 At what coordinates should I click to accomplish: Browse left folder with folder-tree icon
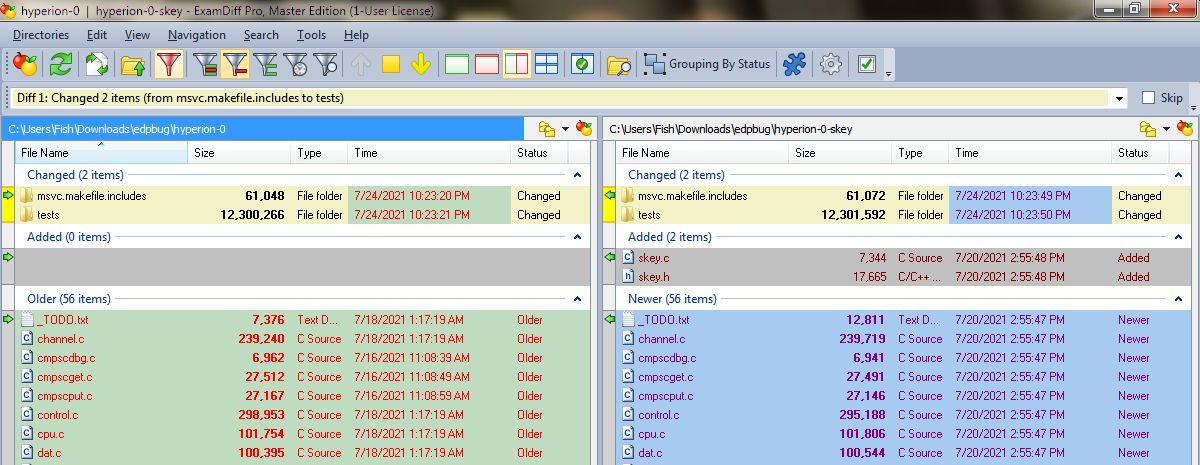547,129
